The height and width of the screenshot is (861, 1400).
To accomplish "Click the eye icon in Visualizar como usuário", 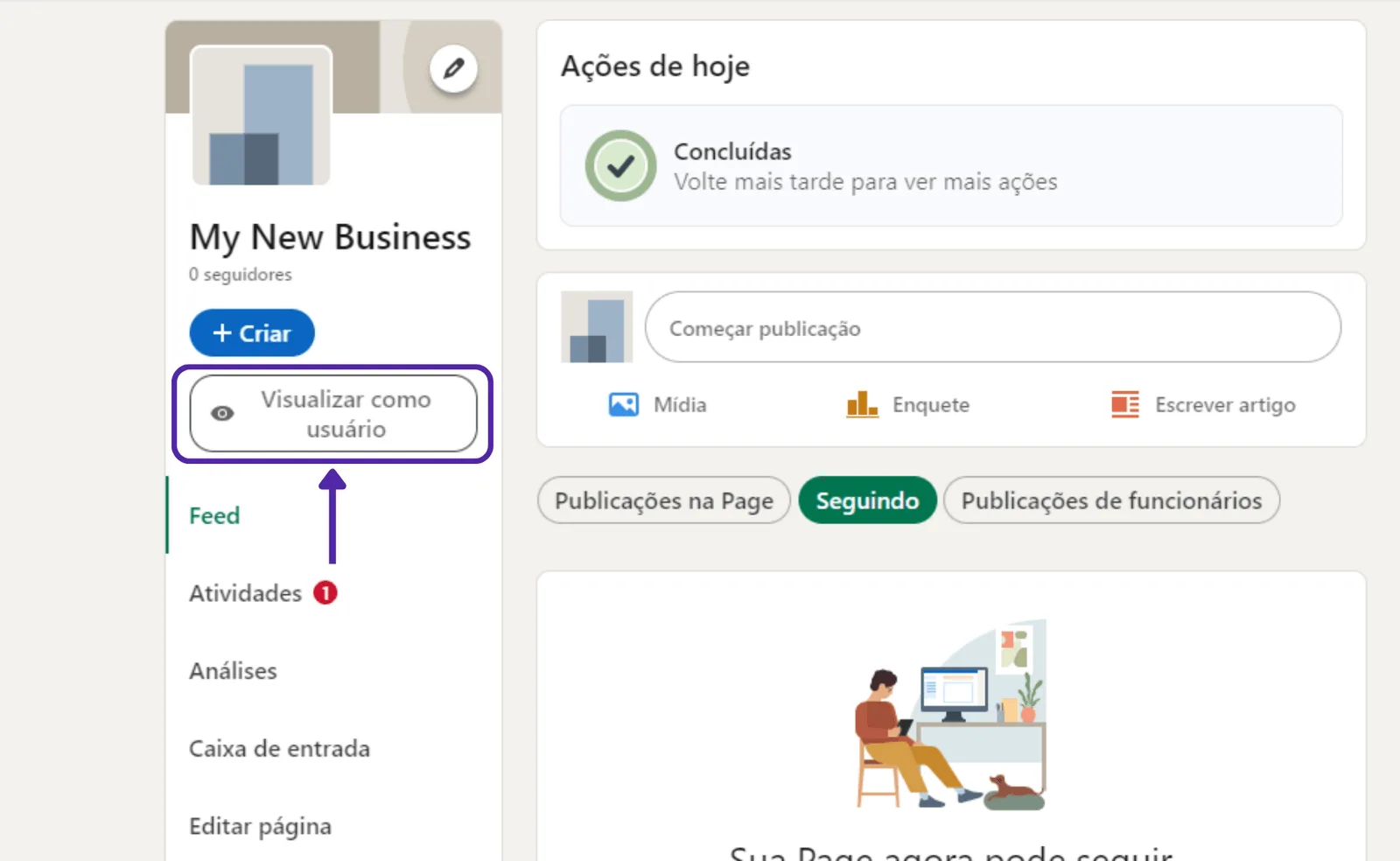I will 222,414.
